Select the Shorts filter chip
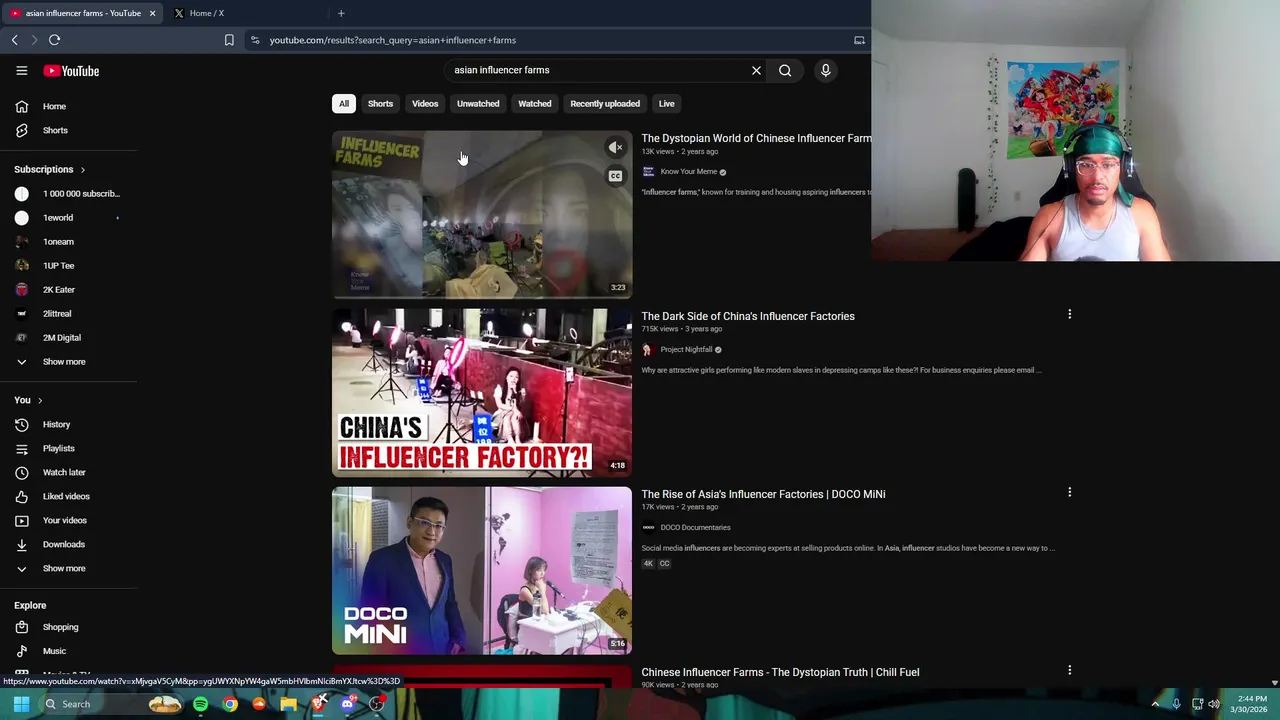This screenshot has height=720, width=1280. (x=380, y=103)
